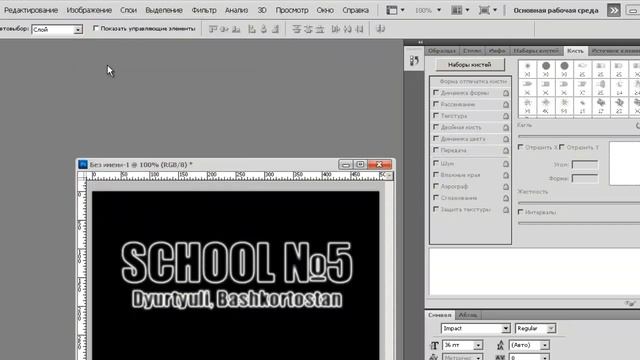Toggle lock icon for Аэрограф
This screenshot has height=360, width=640.
[506, 187]
